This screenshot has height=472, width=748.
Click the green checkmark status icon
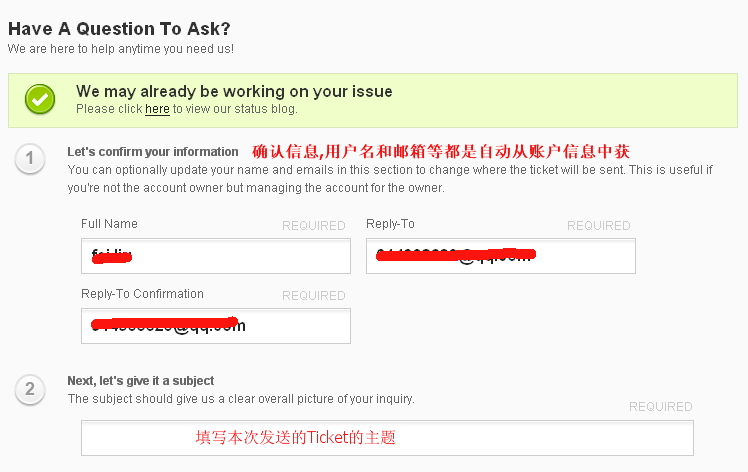pos(40,99)
